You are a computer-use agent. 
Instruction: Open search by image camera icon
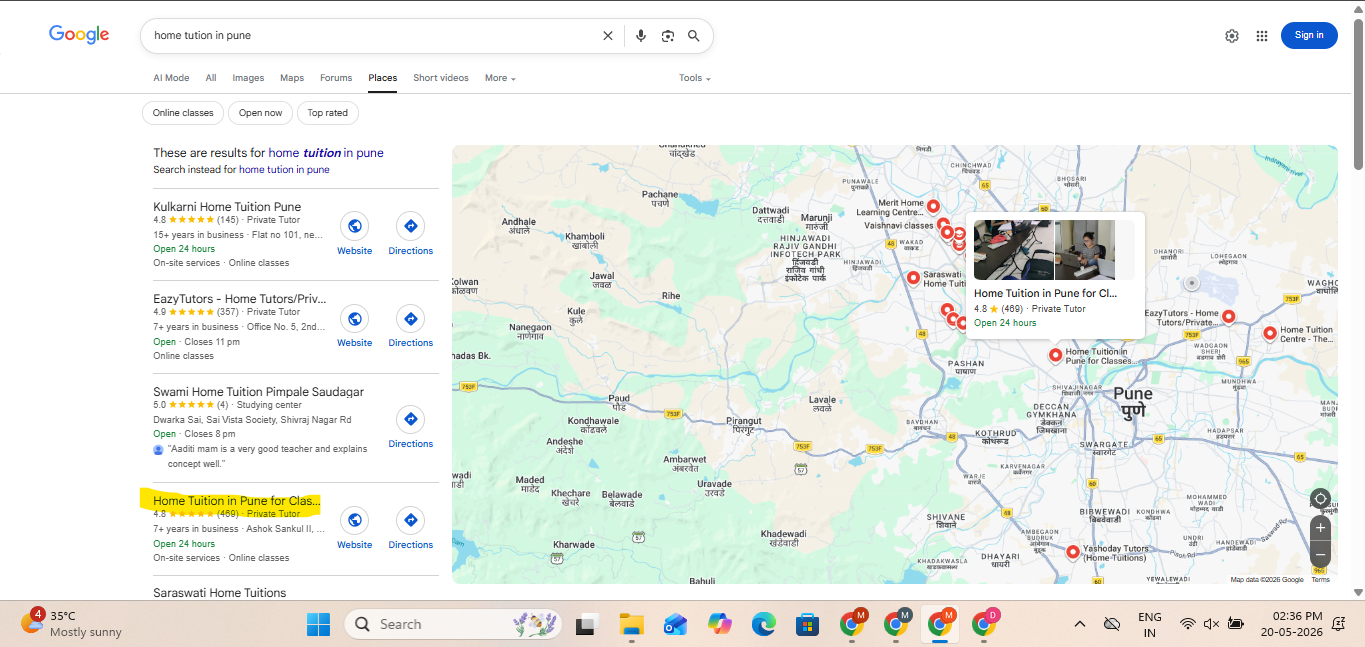coord(668,35)
